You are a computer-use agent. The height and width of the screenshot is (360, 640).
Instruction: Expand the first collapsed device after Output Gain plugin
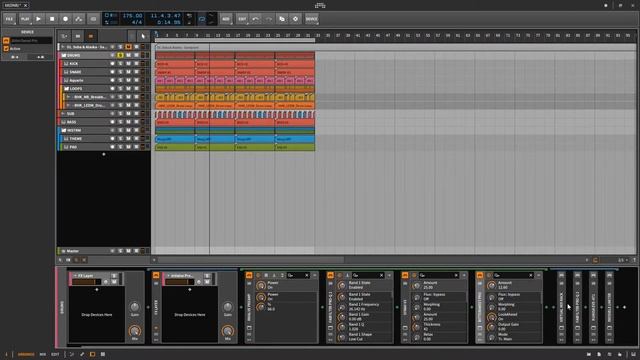562,308
